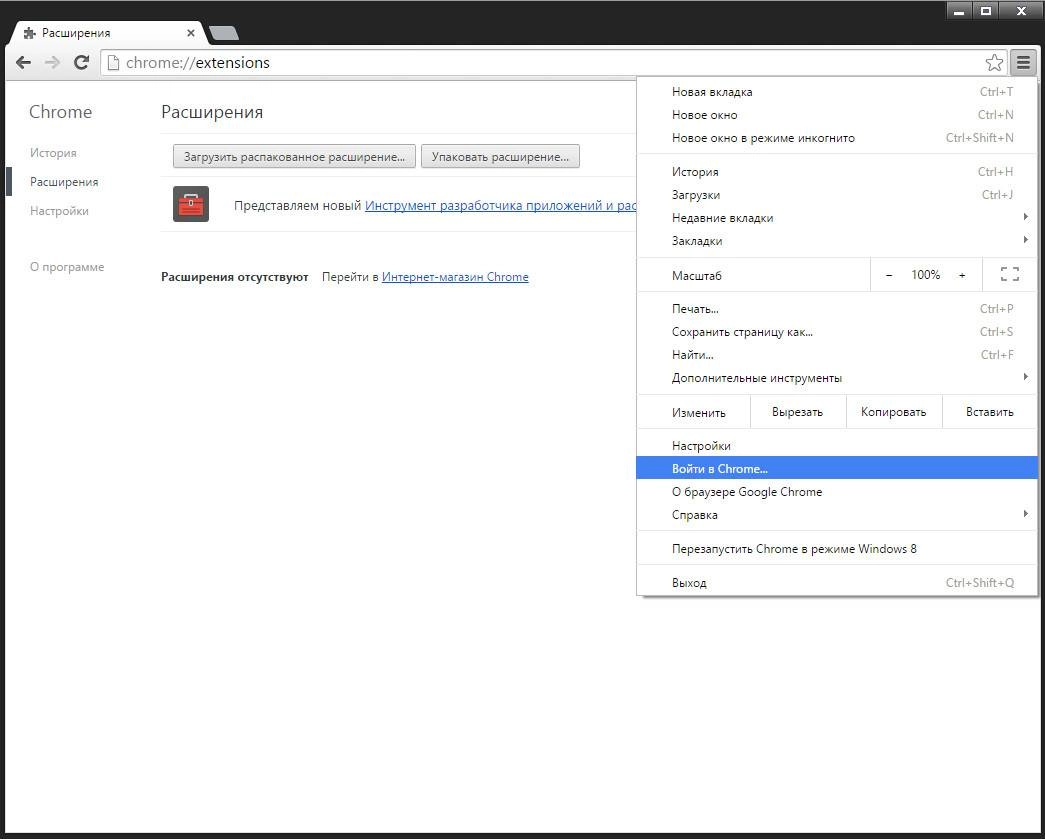Close the Chrome hamburger menu button
This screenshot has width=1045, height=839.
click(x=1023, y=63)
